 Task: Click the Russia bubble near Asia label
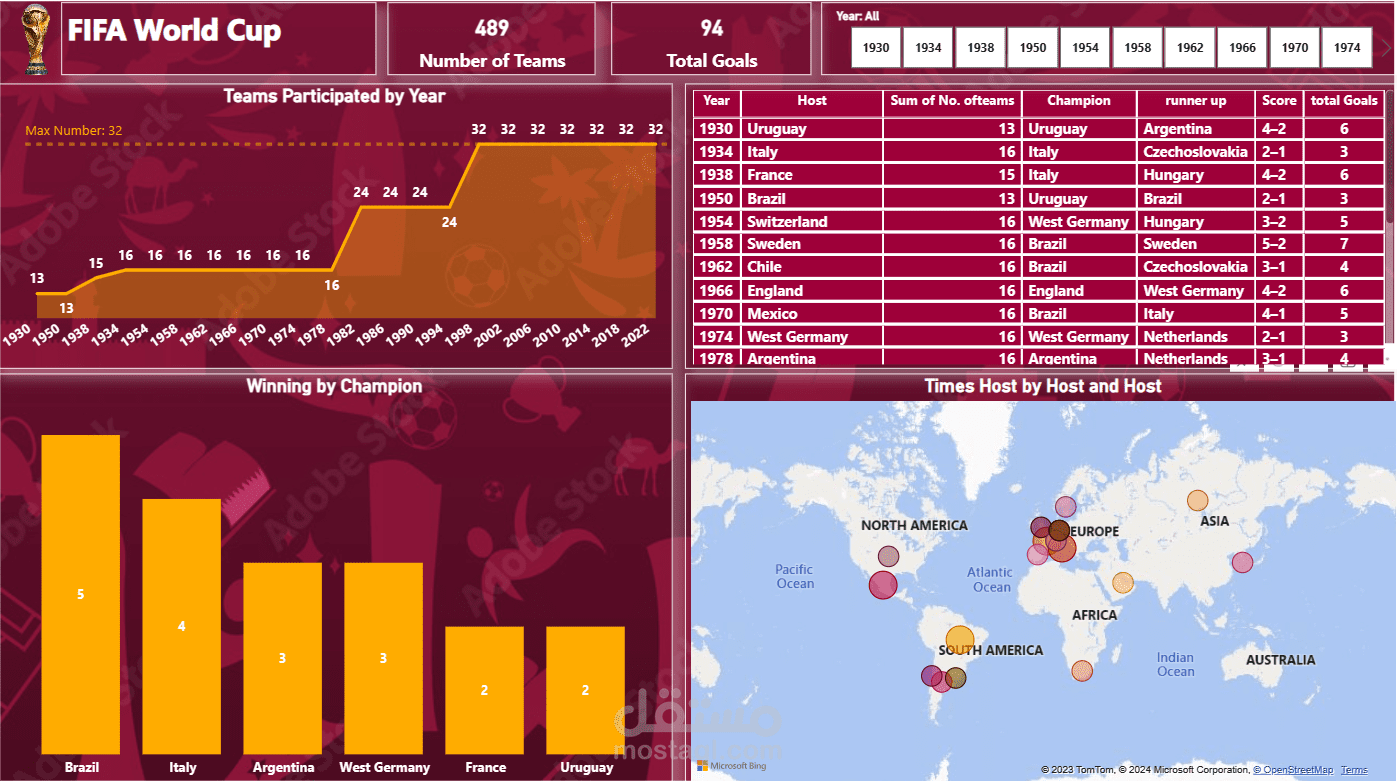1197,500
